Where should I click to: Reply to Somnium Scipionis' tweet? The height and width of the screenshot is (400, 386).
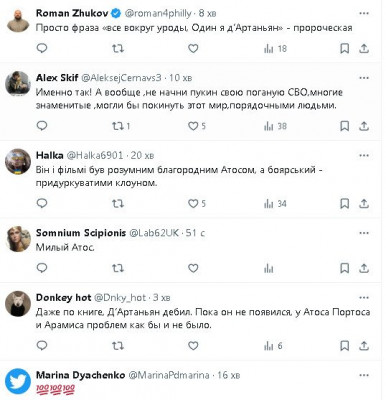[x=42, y=268]
